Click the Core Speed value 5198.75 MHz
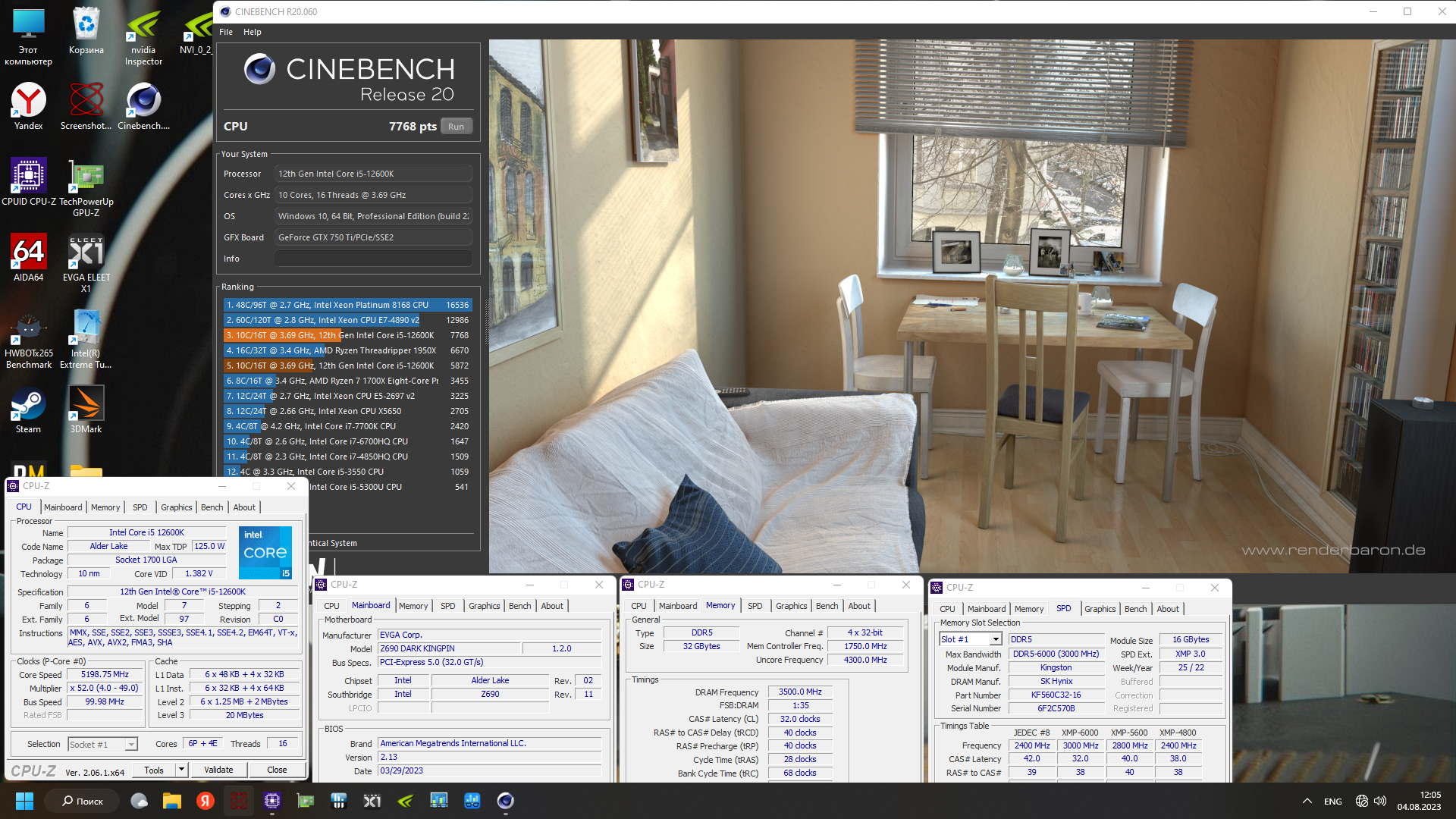The height and width of the screenshot is (819, 1456). pyautogui.click(x=105, y=674)
